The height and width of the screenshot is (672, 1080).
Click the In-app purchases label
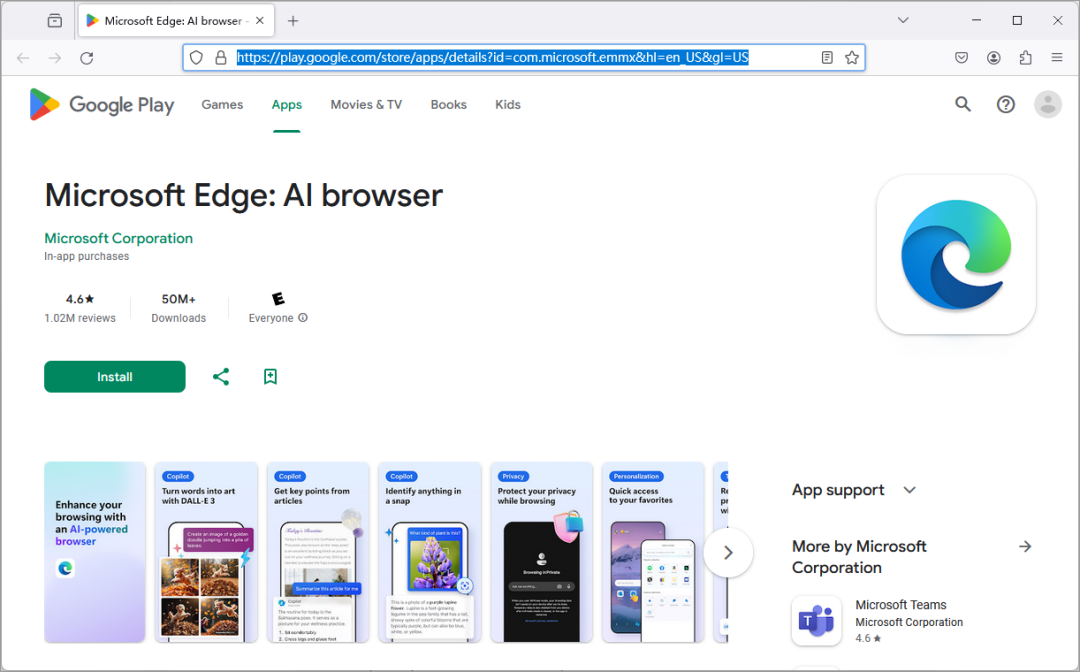tap(87, 256)
